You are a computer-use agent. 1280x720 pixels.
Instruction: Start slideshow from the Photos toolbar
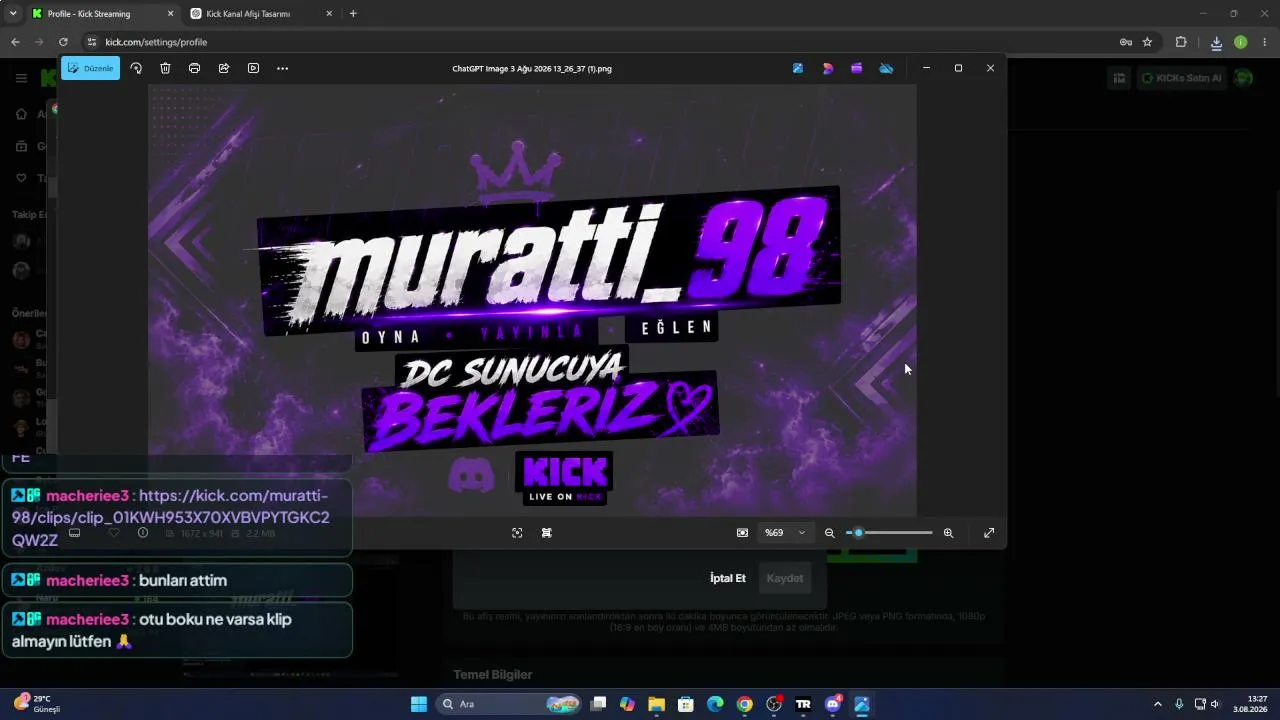[x=253, y=68]
